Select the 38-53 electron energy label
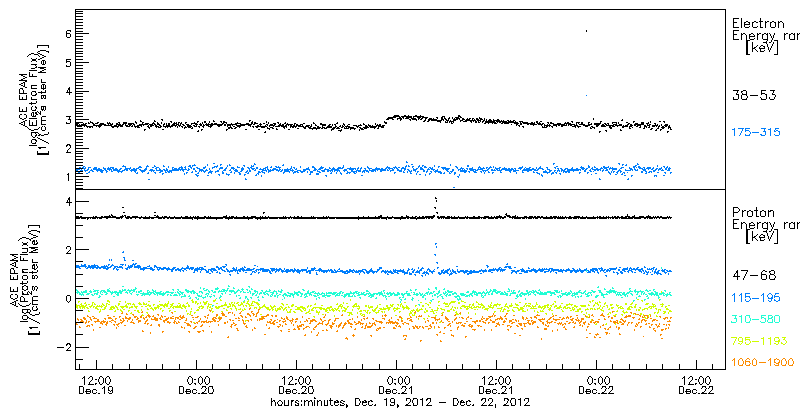 pyautogui.click(x=754, y=95)
